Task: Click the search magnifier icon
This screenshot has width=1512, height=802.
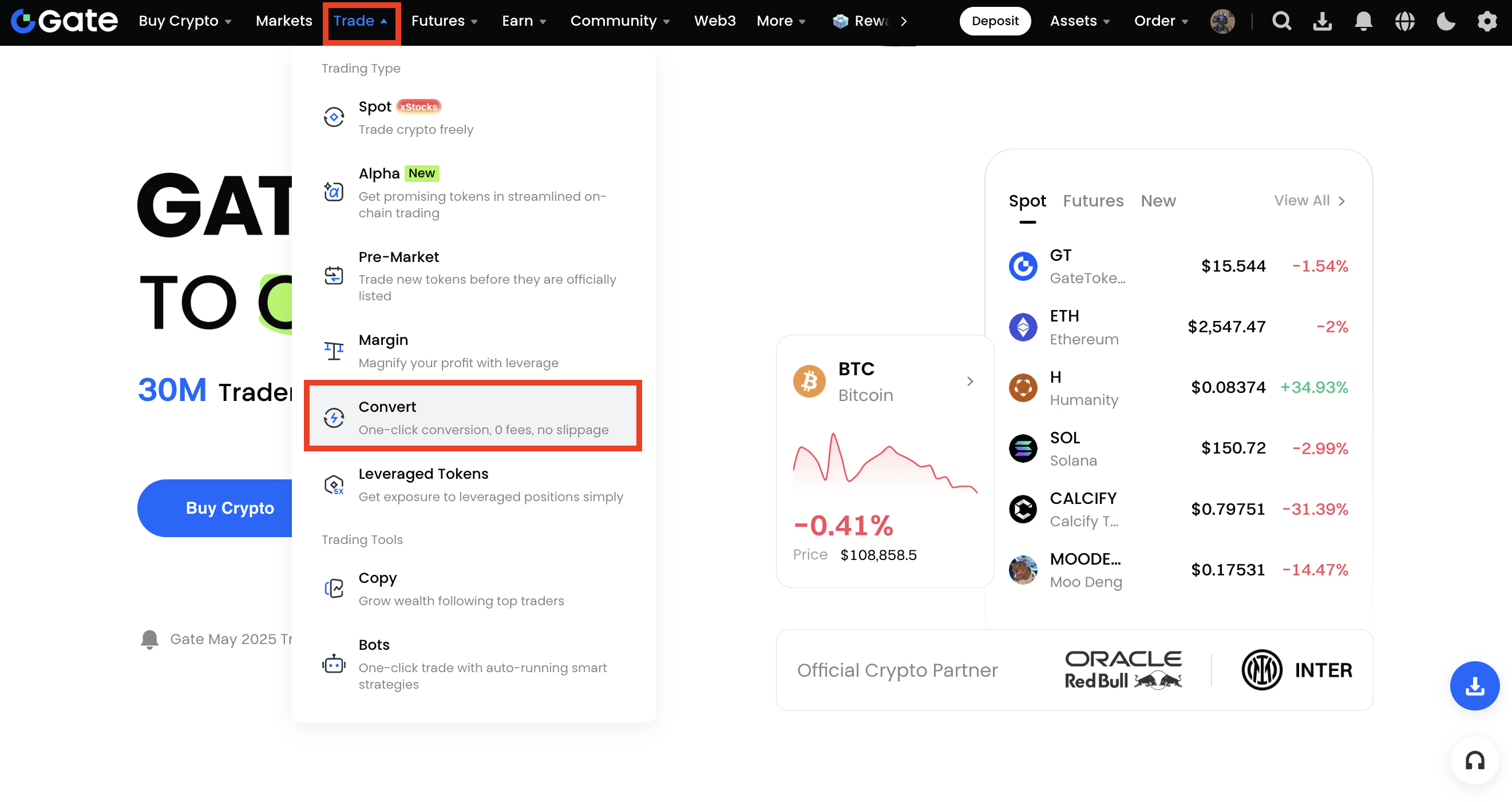Action: [1281, 22]
